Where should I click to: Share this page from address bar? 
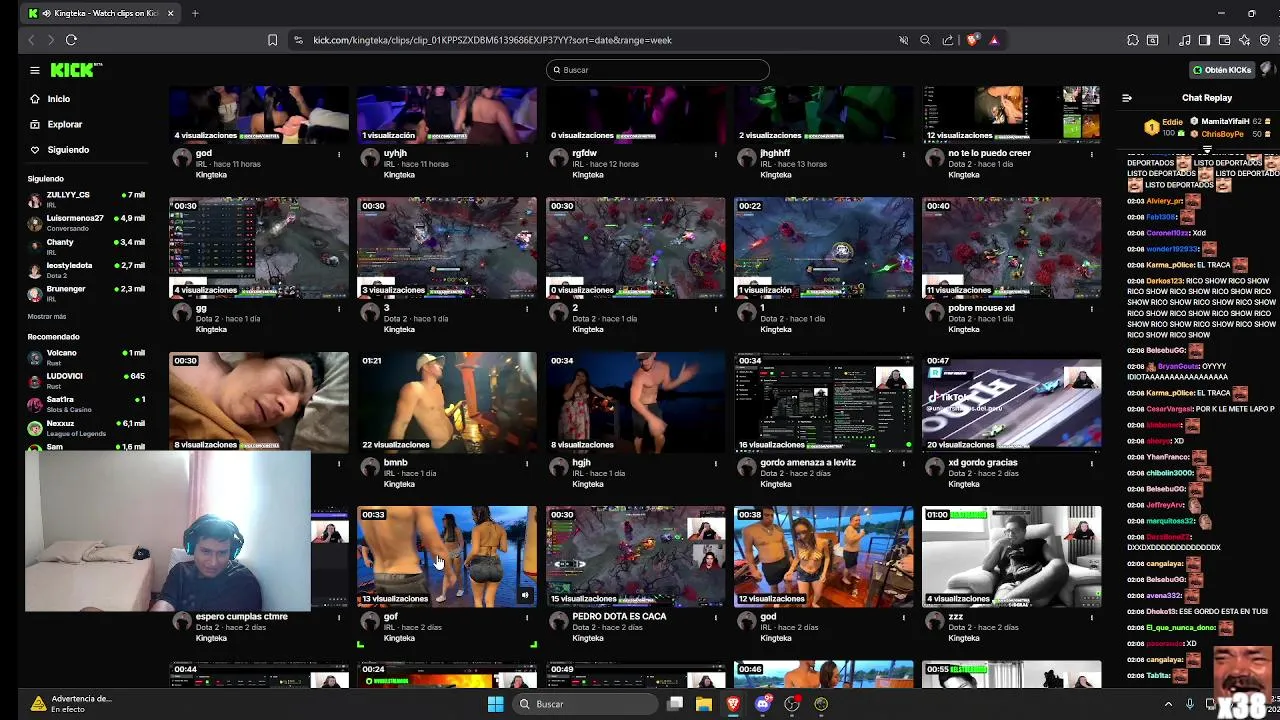point(948,40)
